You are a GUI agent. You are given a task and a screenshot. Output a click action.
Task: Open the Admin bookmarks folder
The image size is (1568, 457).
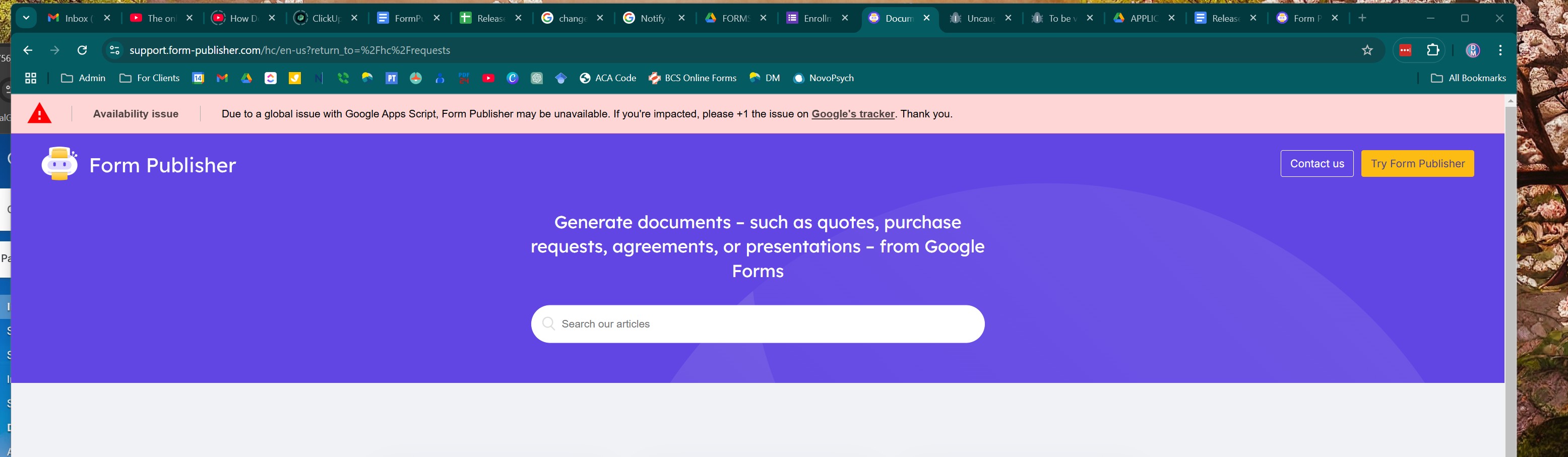(83, 79)
